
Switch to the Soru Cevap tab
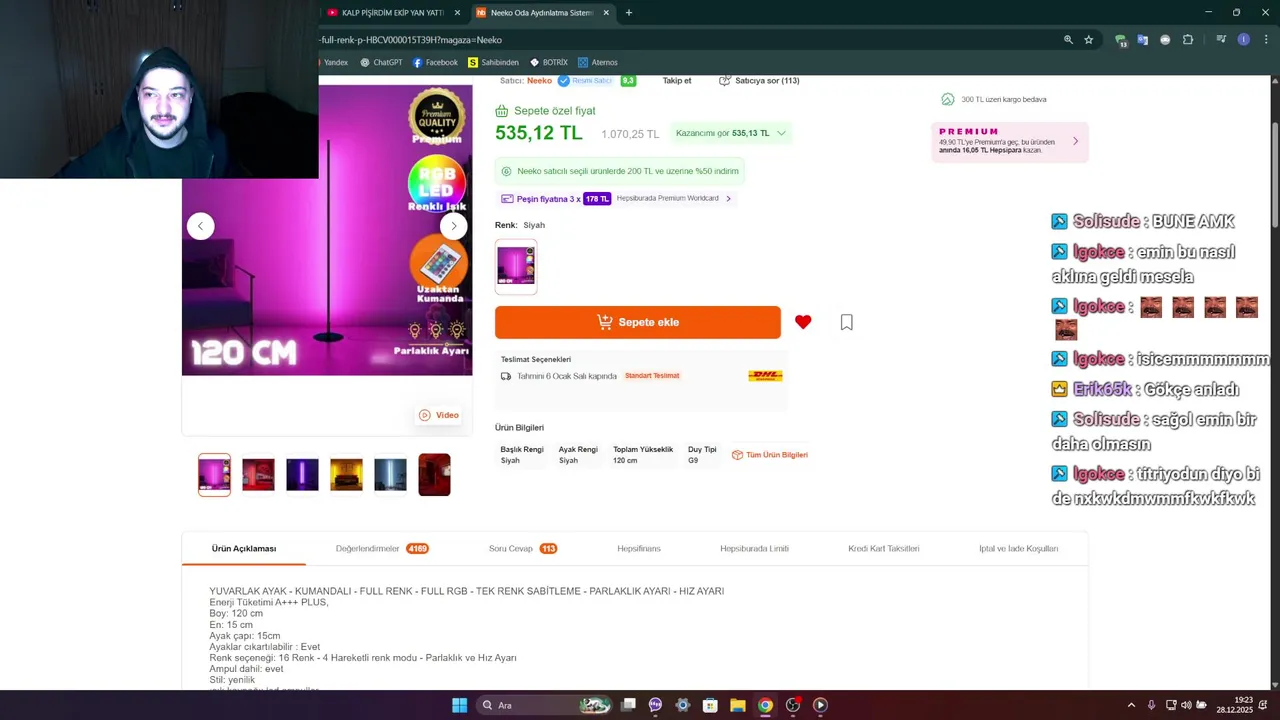523,549
